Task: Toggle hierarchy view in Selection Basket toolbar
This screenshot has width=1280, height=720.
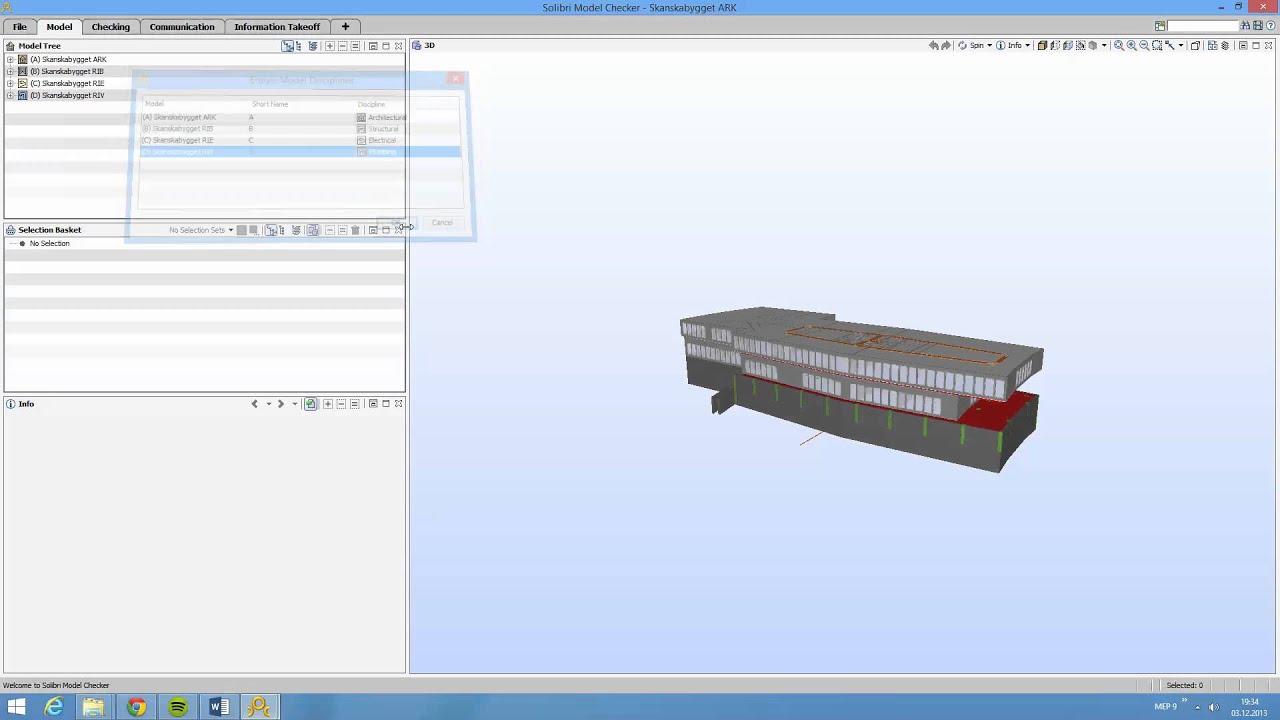Action: tap(270, 230)
